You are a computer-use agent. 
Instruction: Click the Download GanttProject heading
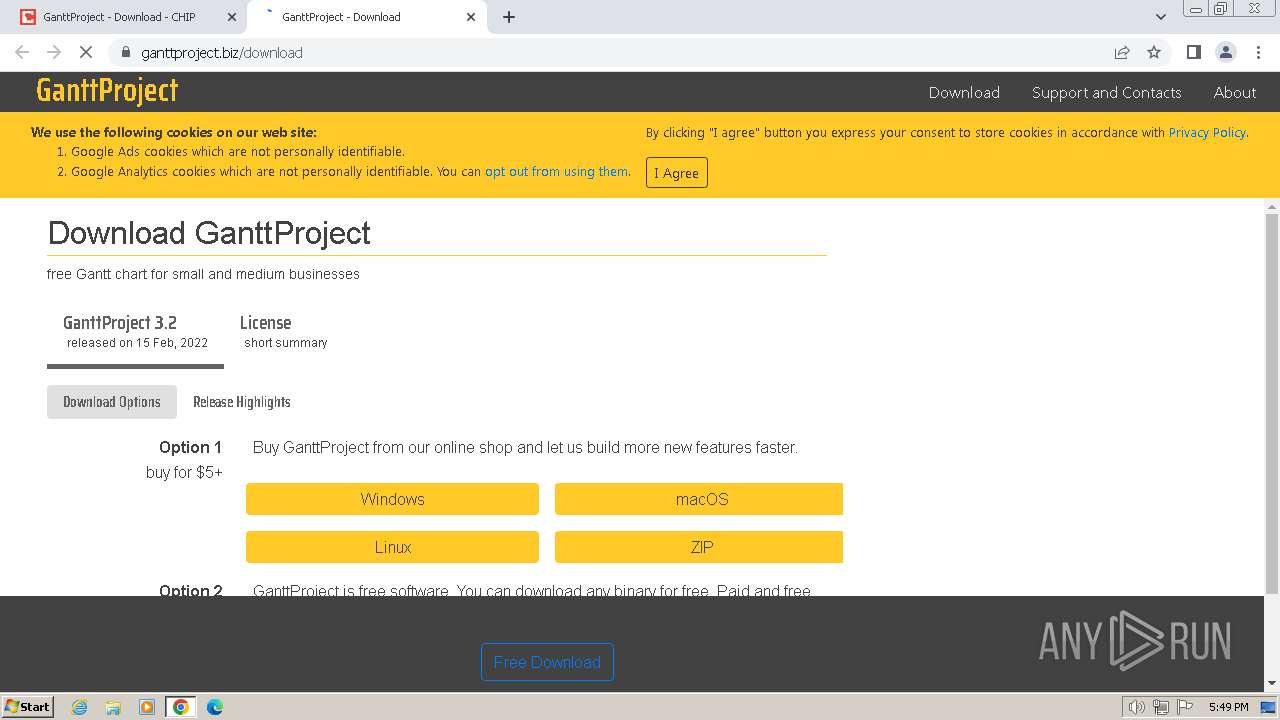209,233
